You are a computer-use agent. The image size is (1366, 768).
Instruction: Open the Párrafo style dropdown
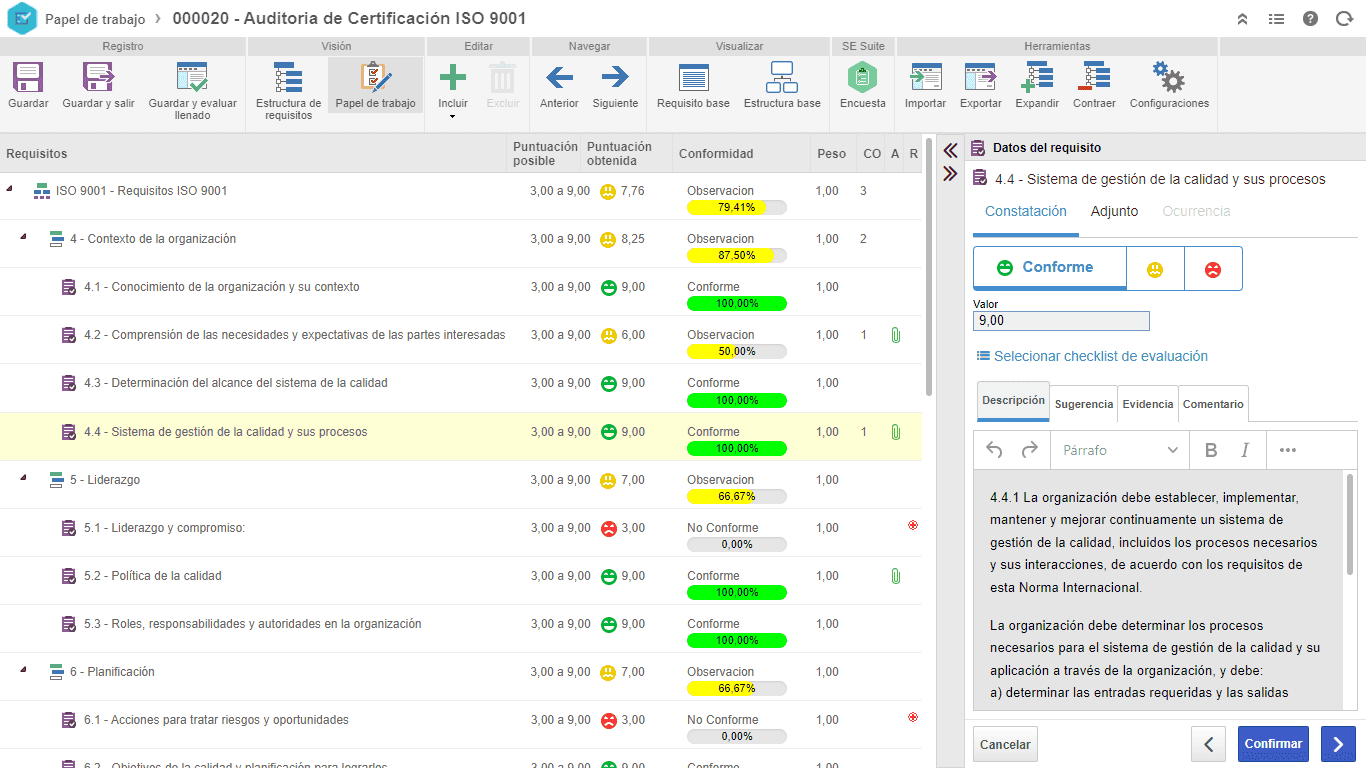point(1120,450)
